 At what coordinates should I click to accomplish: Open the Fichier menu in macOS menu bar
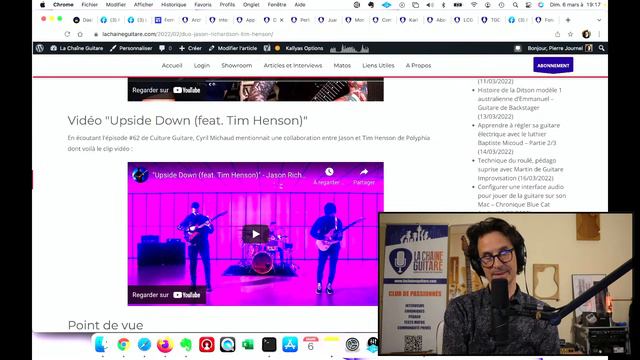89,5
